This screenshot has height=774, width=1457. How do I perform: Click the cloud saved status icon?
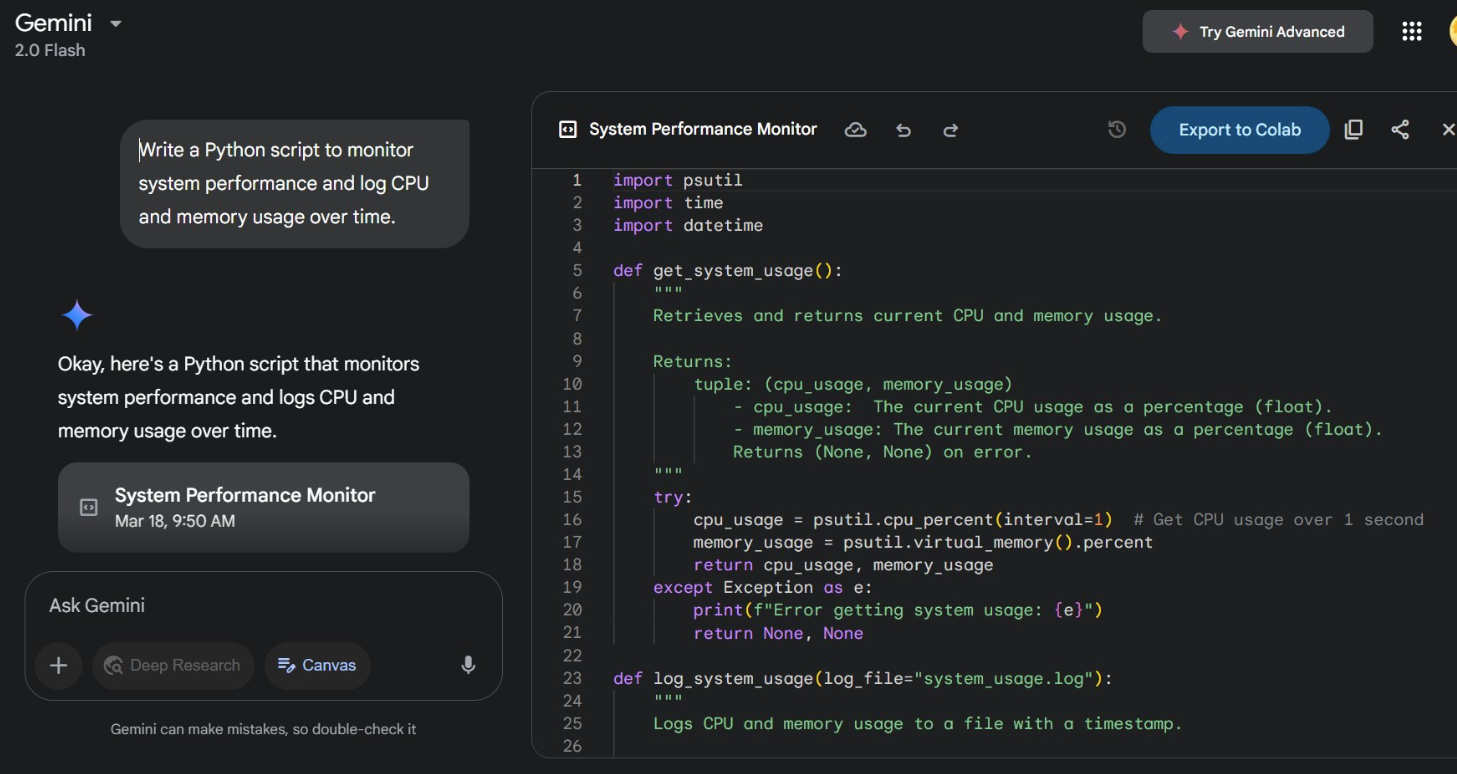pos(855,130)
